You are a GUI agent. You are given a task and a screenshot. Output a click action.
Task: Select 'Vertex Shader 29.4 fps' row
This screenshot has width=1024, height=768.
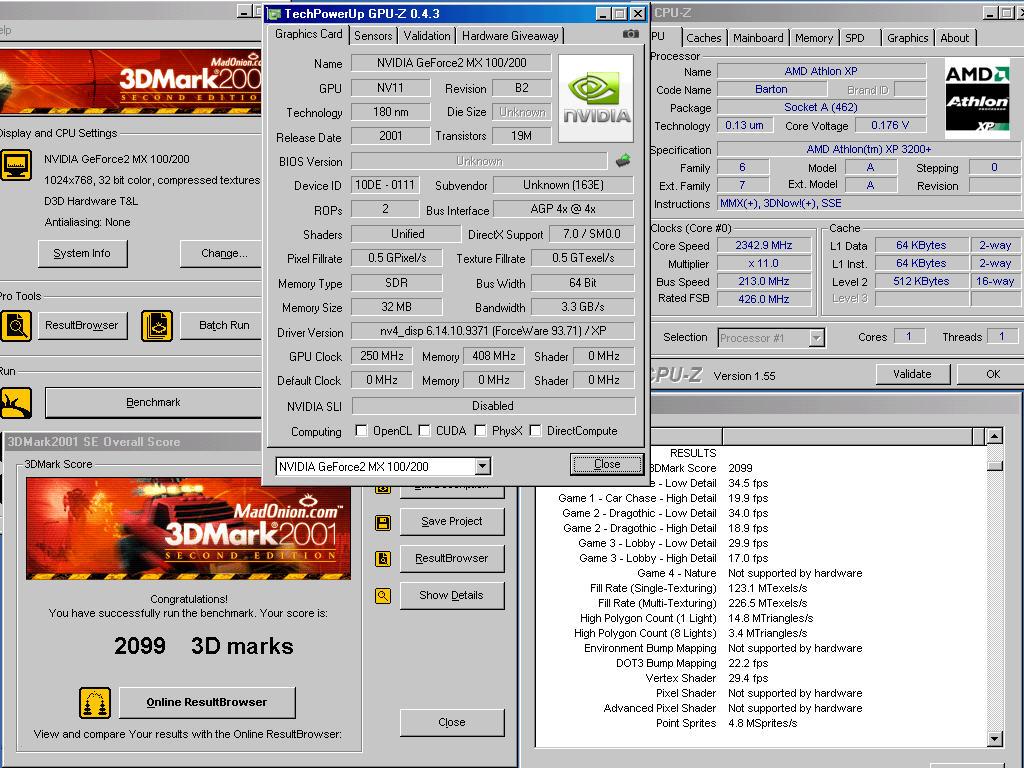[x=761, y=679]
